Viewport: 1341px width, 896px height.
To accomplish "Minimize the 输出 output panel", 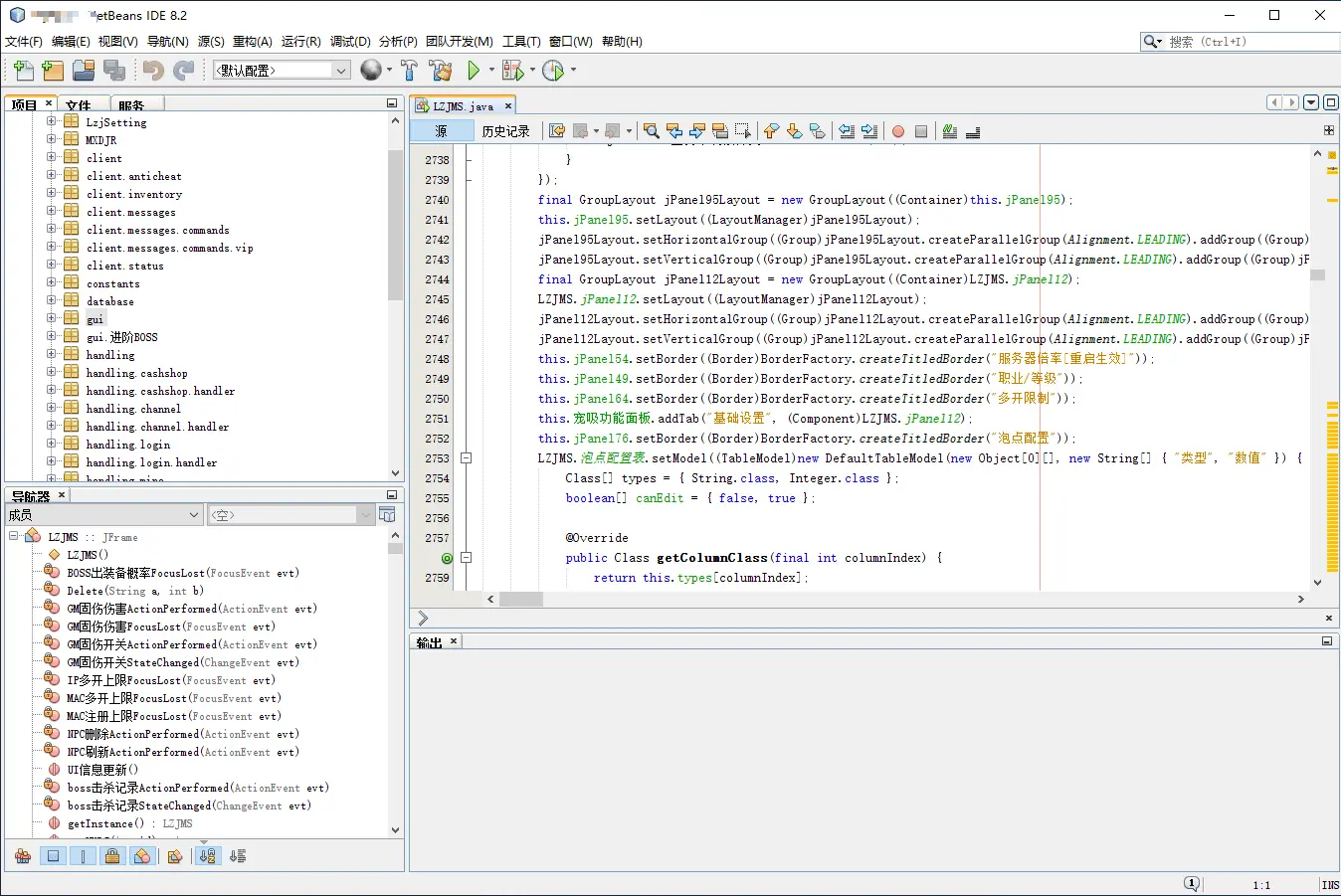I will (x=1327, y=641).
